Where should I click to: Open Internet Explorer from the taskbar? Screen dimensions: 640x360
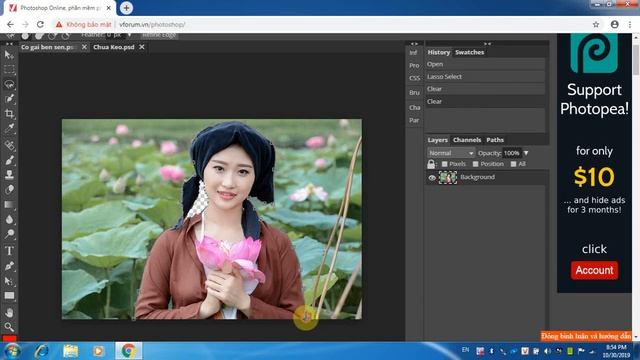[x=41, y=351]
